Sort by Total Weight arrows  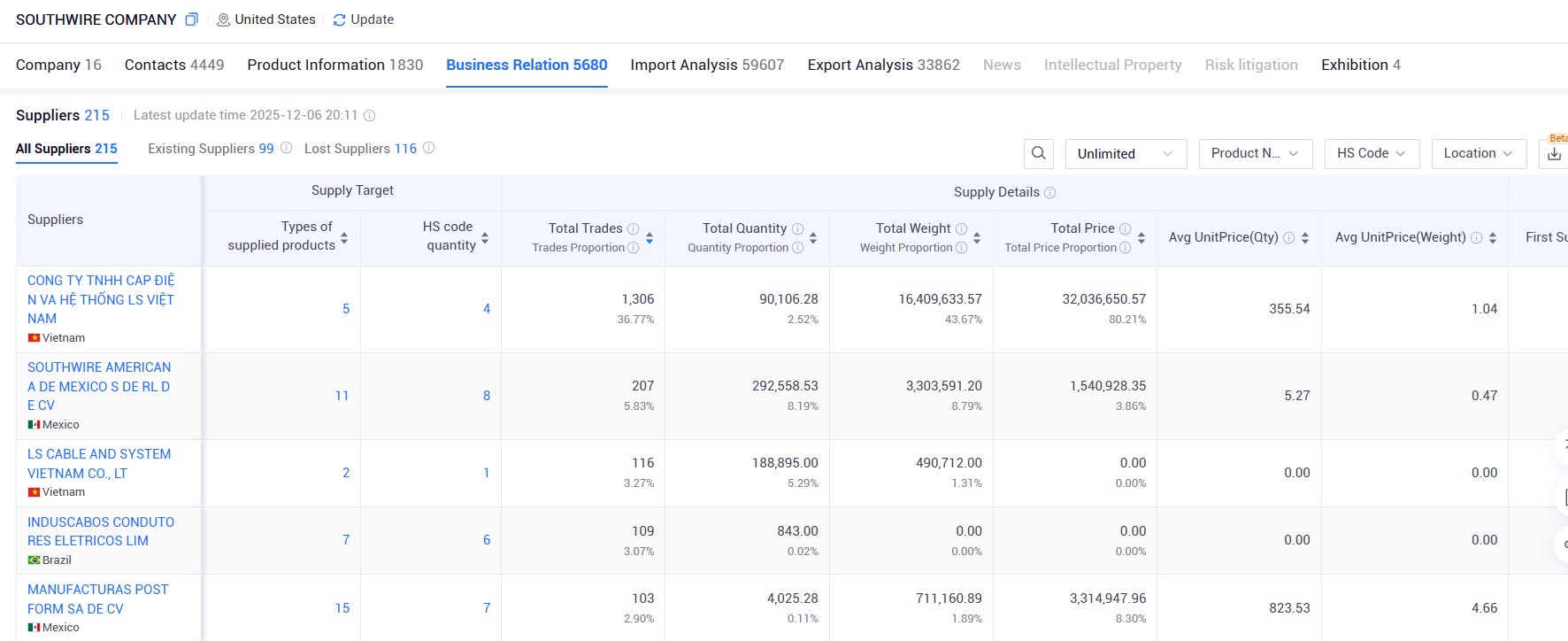[x=977, y=238]
